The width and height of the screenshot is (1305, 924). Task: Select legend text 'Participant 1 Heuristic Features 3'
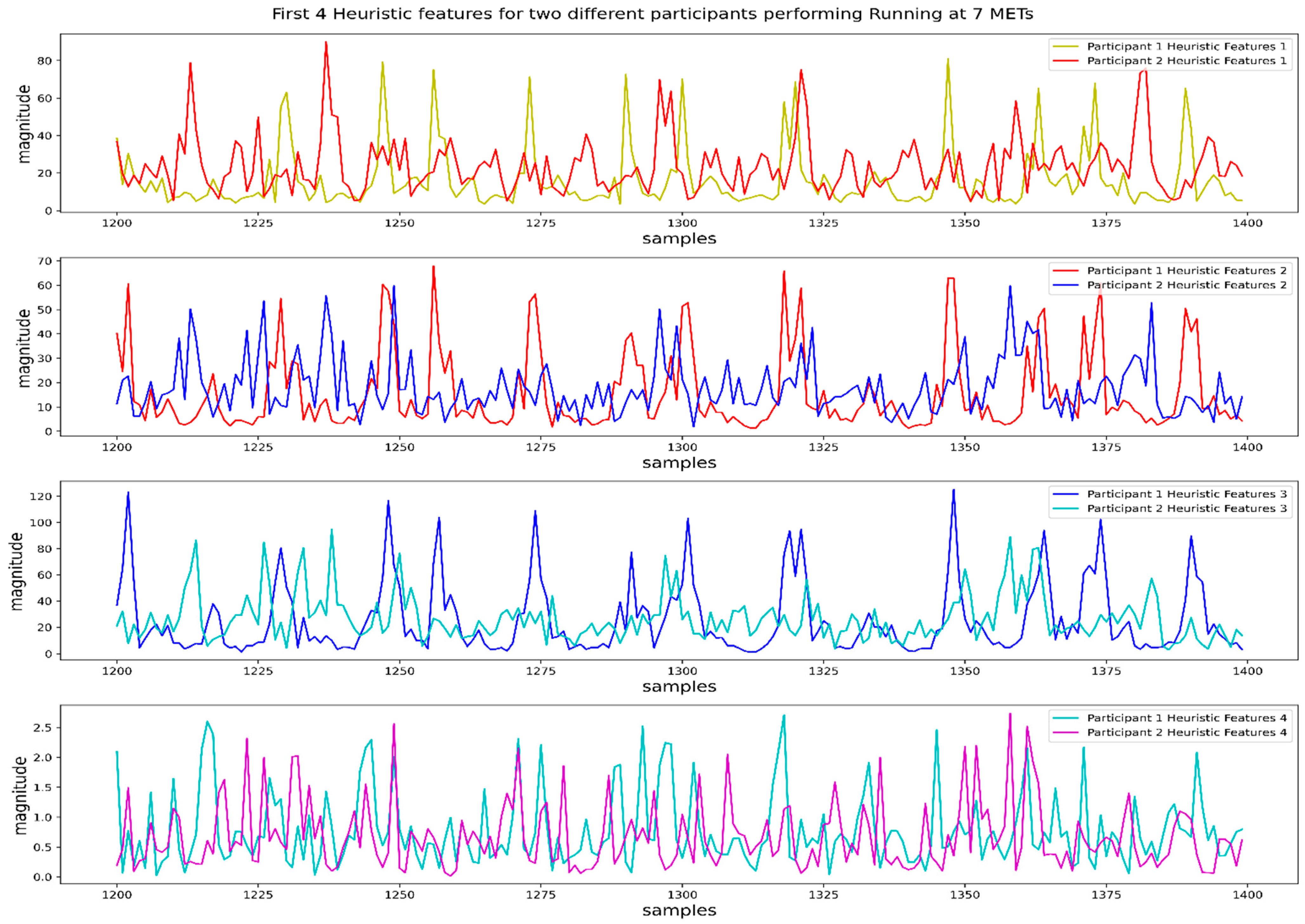coord(1187,494)
